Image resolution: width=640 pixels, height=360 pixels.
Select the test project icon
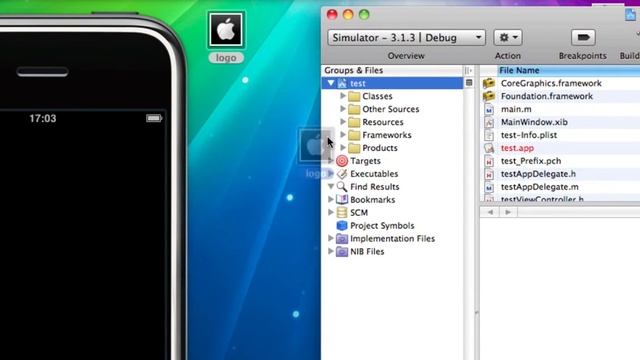[x=342, y=83]
